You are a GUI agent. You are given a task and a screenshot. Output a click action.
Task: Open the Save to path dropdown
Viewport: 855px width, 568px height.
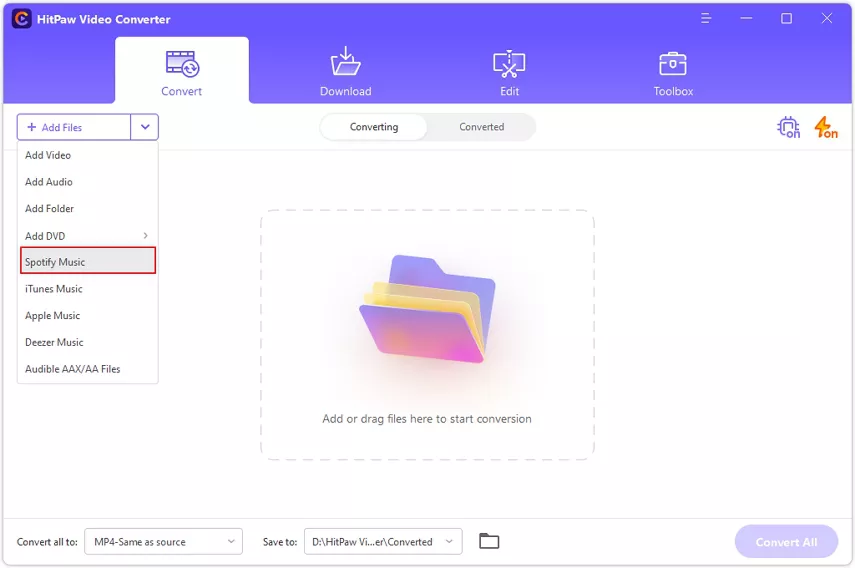(x=383, y=542)
